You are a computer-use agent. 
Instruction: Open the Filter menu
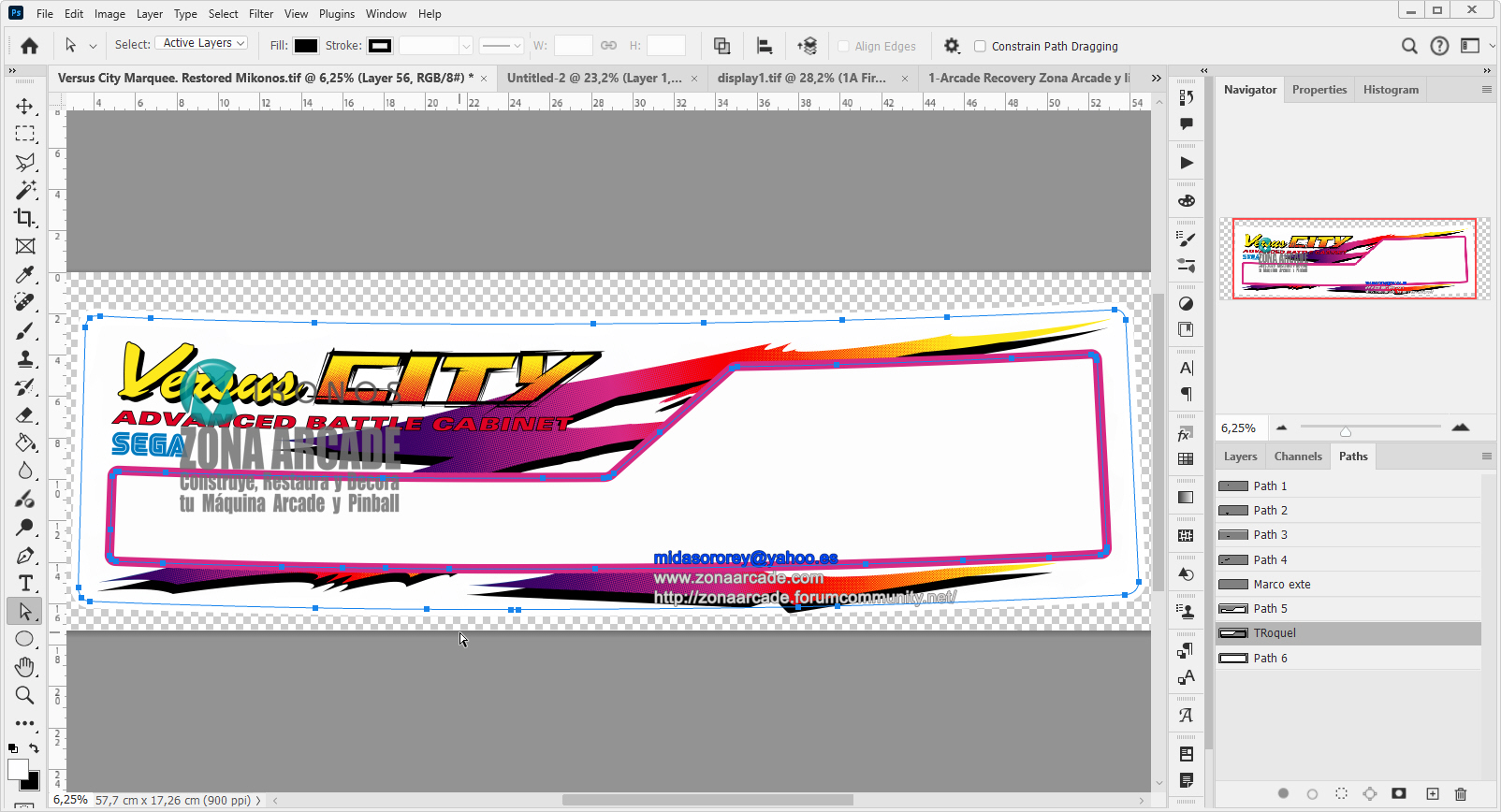261,14
